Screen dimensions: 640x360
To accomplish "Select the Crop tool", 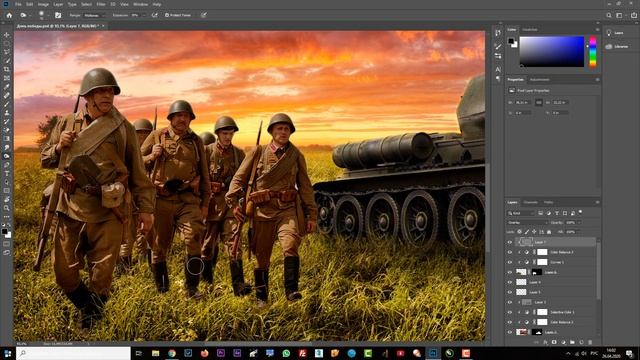I will click(7, 69).
